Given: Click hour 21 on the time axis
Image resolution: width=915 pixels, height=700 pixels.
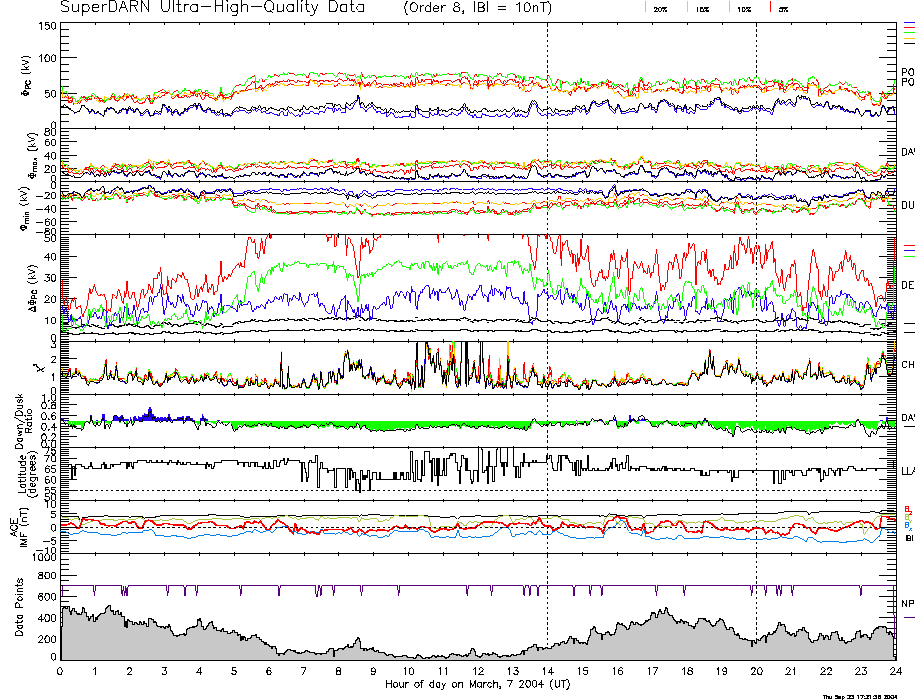Looking at the screenshot, I should pos(791,671).
